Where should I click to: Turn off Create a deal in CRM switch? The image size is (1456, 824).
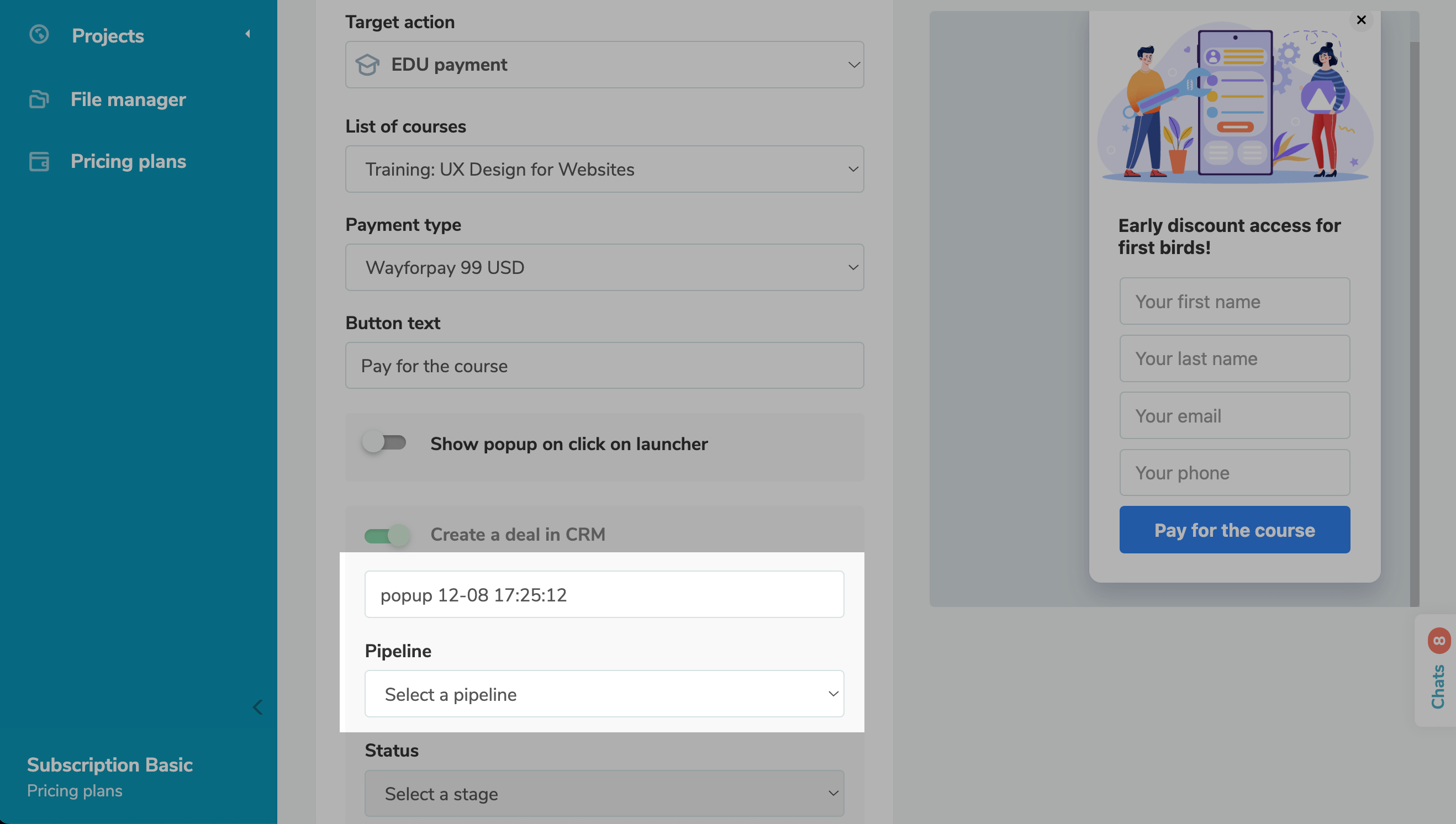(387, 535)
